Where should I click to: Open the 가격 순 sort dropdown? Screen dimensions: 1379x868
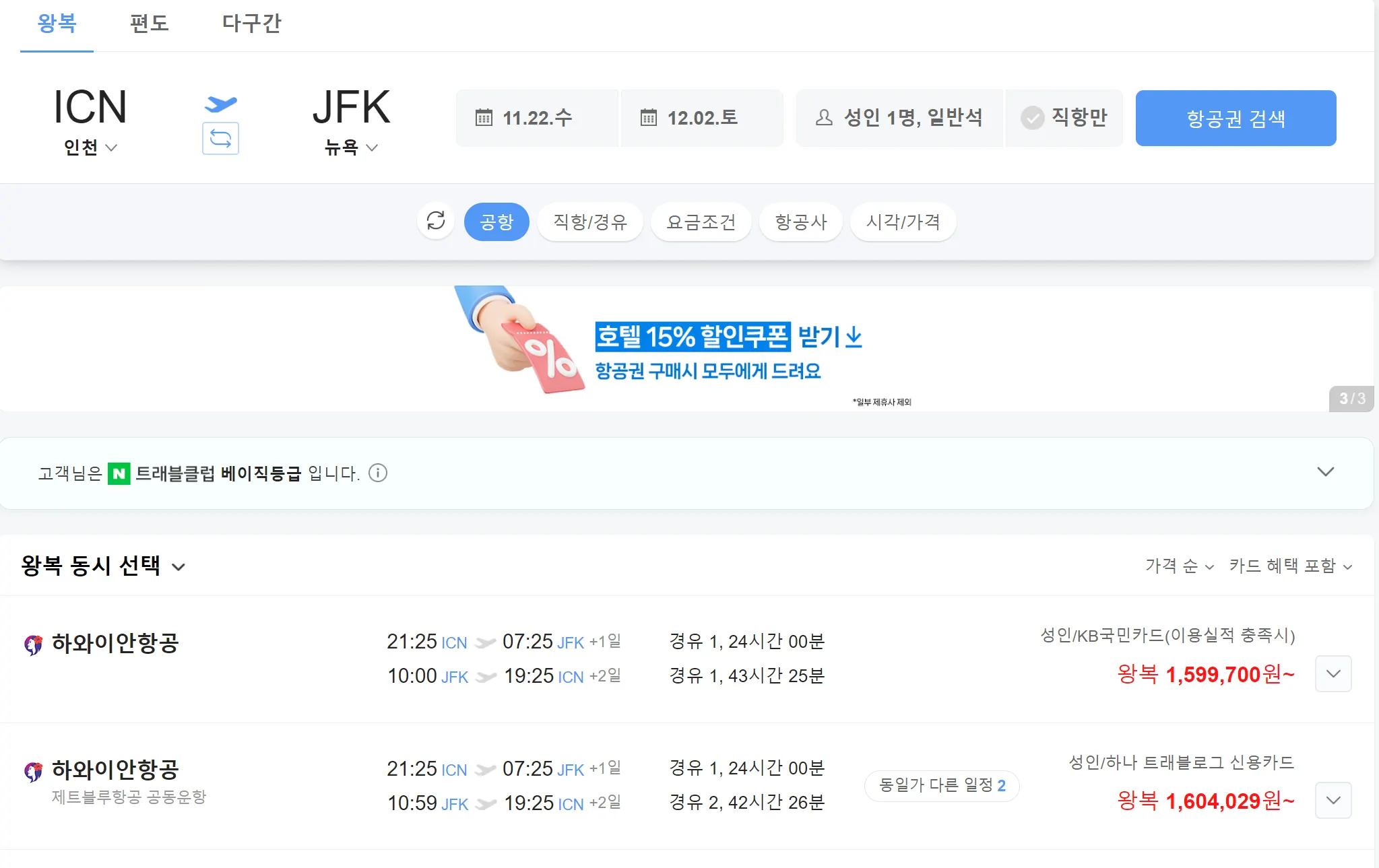(x=1179, y=566)
